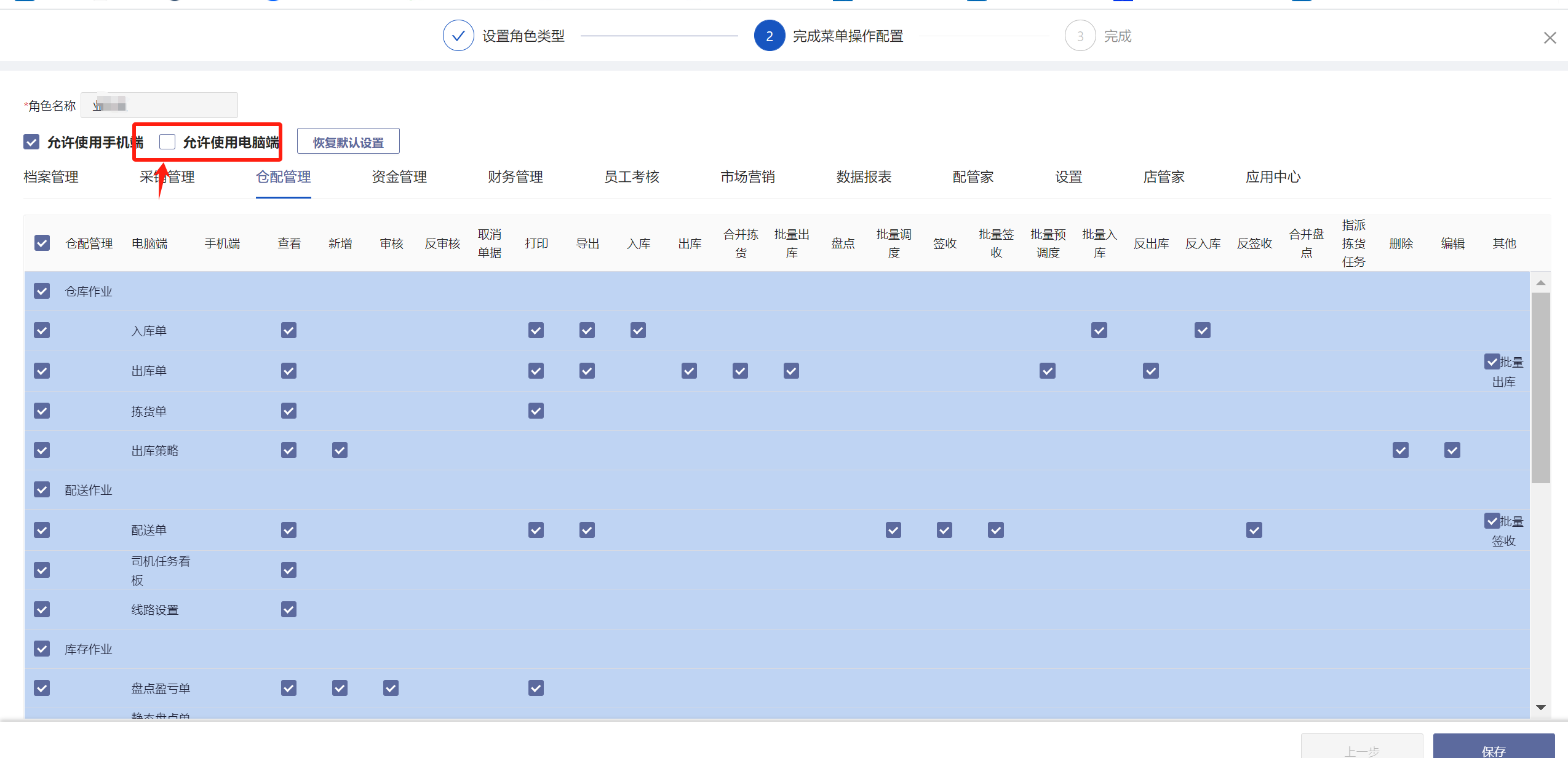This screenshot has width=1568, height=758.
Task: Toggle the 仓配管理 select-all header checkbox
Action: tap(42, 243)
